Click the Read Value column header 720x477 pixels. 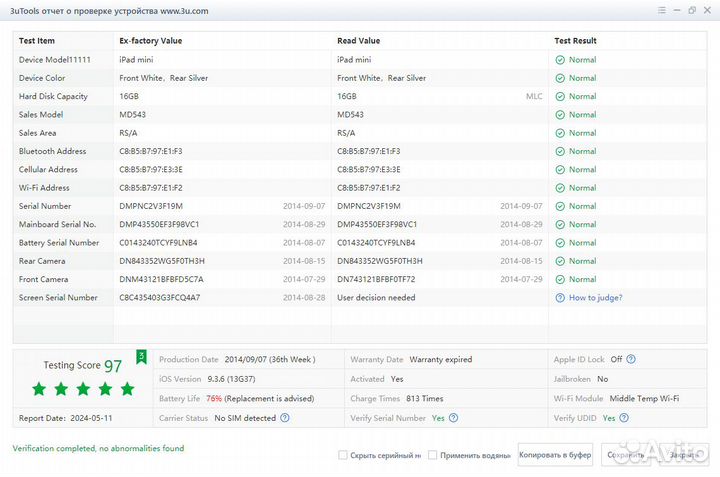[359, 41]
